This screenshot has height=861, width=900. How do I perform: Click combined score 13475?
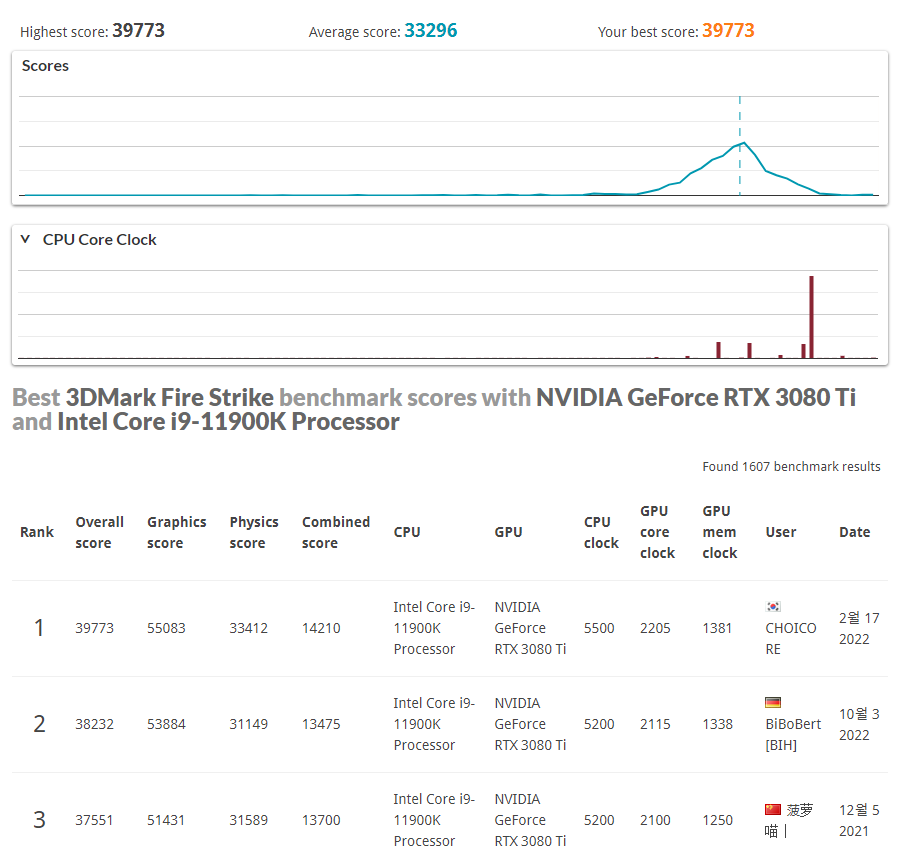point(321,724)
